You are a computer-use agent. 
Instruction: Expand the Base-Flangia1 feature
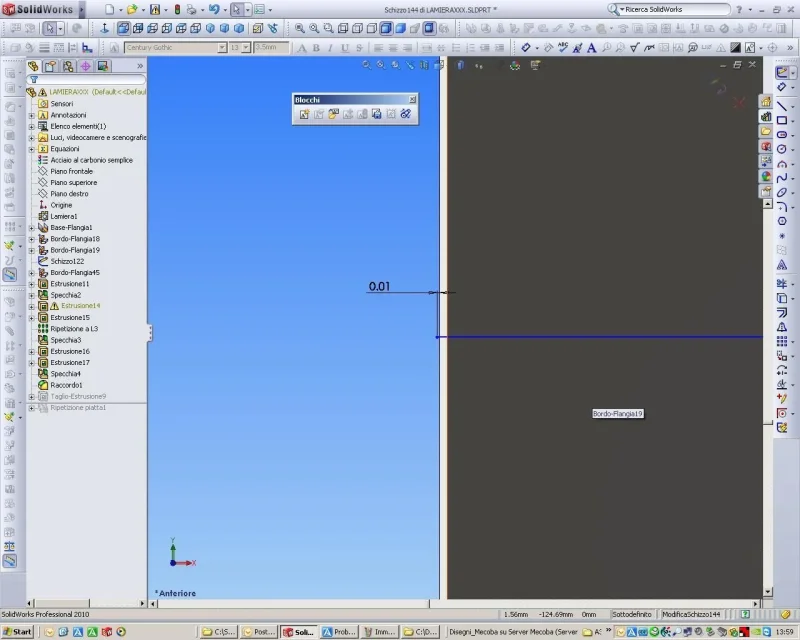32,228
